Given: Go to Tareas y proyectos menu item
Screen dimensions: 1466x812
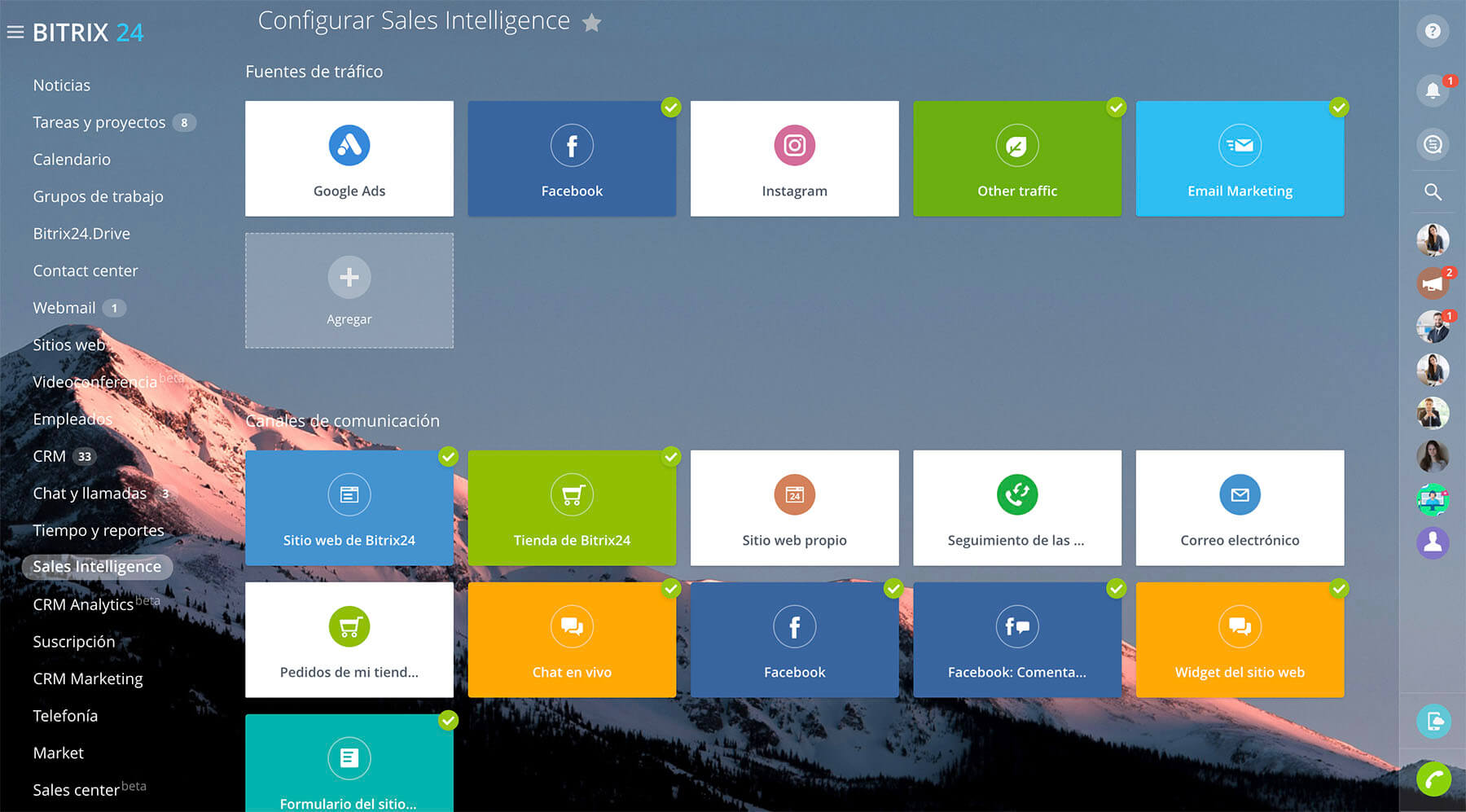Looking at the screenshot, I should (99, 122).
